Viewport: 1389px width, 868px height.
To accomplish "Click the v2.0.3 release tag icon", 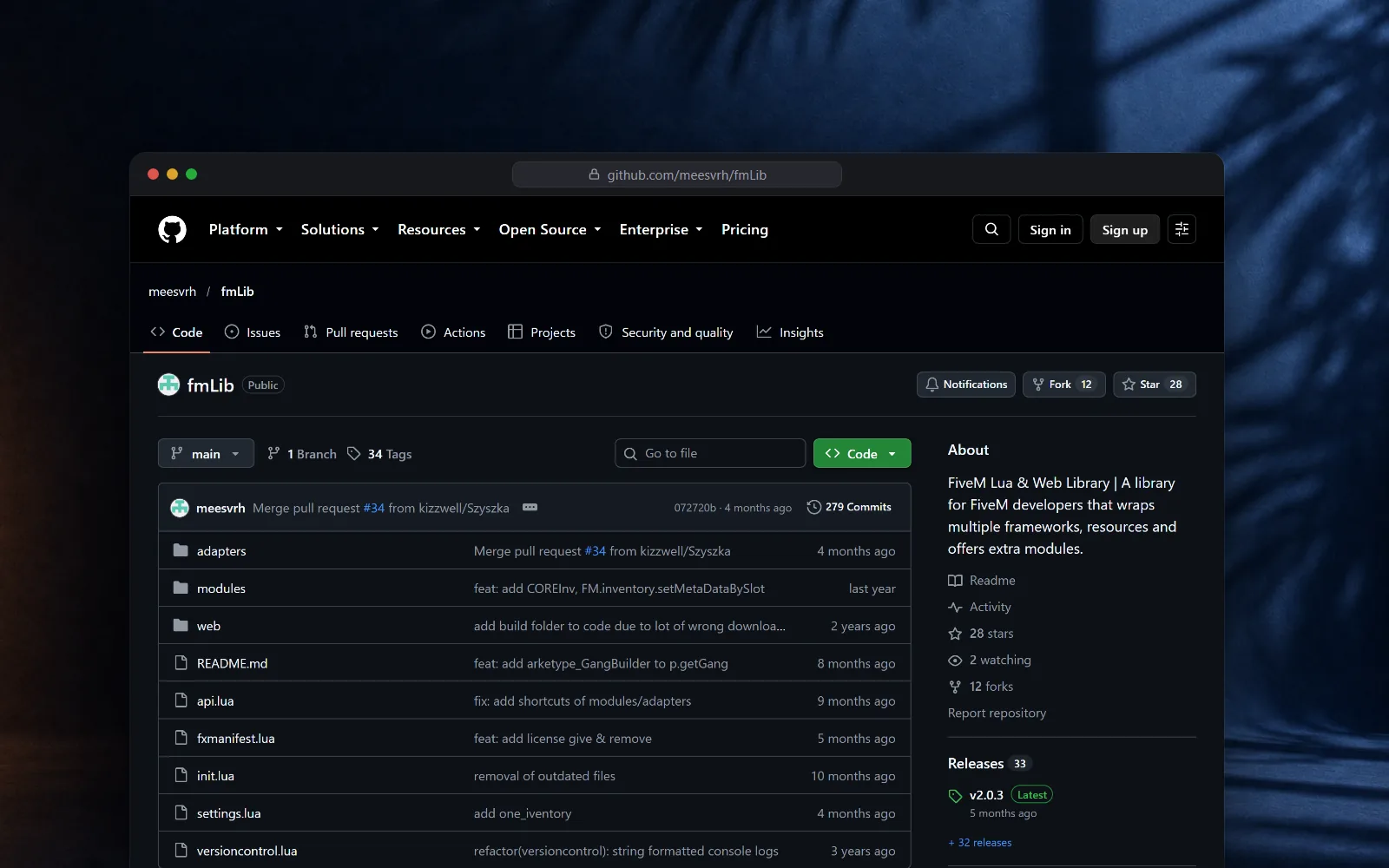I will pos(955,796).
